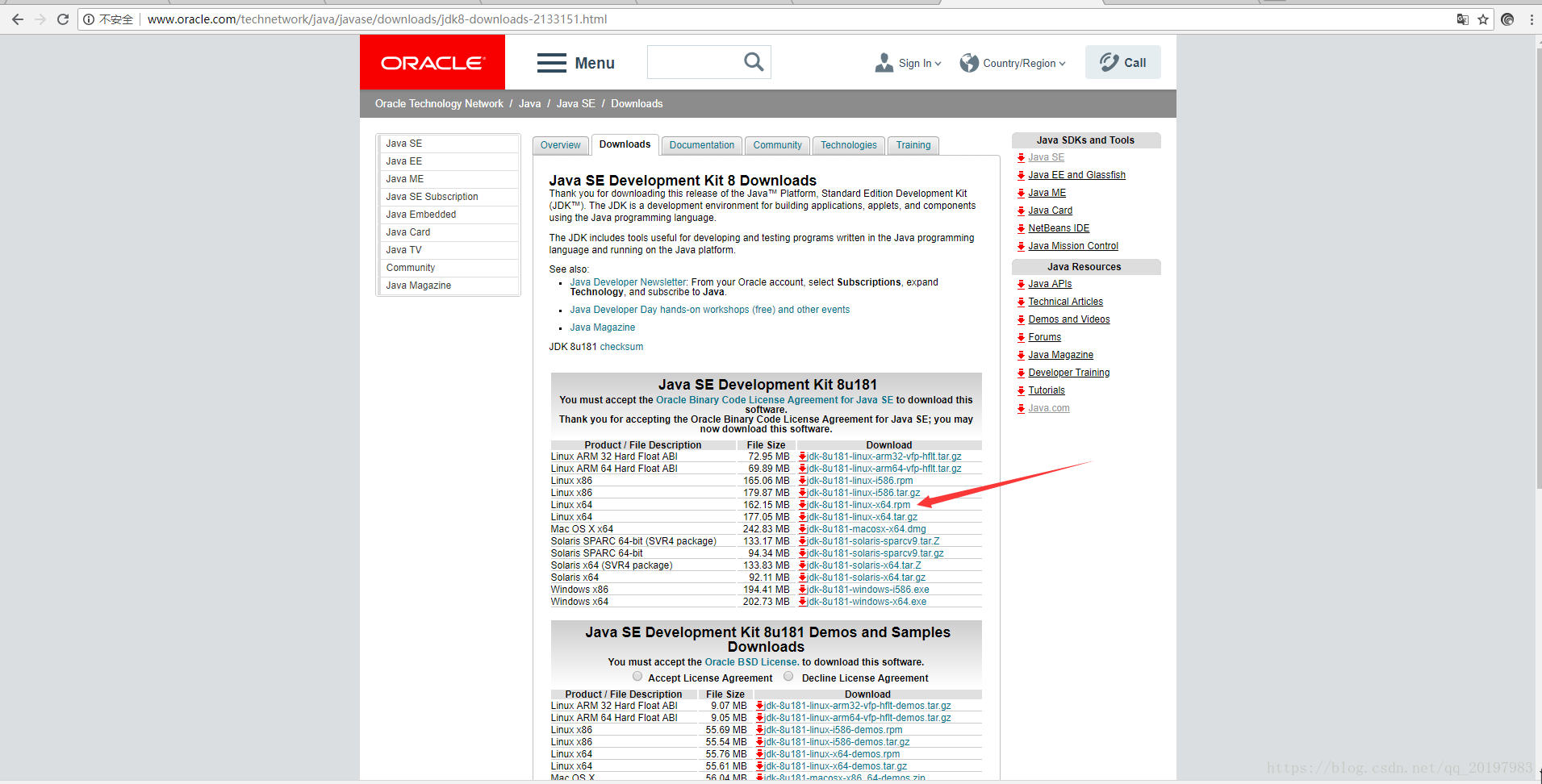Open the hamburger Menu icon
Image resolution: width=1542 pixels, height=784 pixels.
tap(552, 63)
